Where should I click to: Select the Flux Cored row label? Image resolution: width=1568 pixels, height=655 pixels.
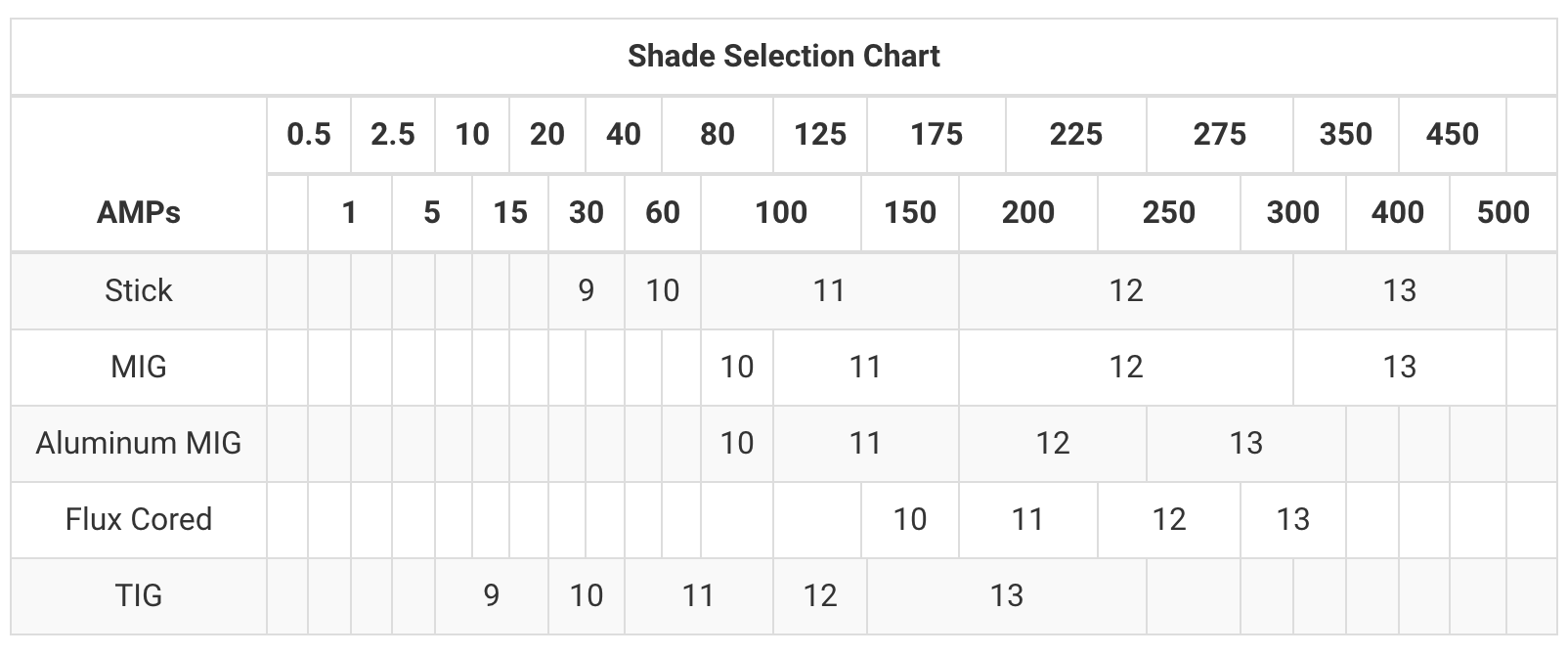click(139, 519)
